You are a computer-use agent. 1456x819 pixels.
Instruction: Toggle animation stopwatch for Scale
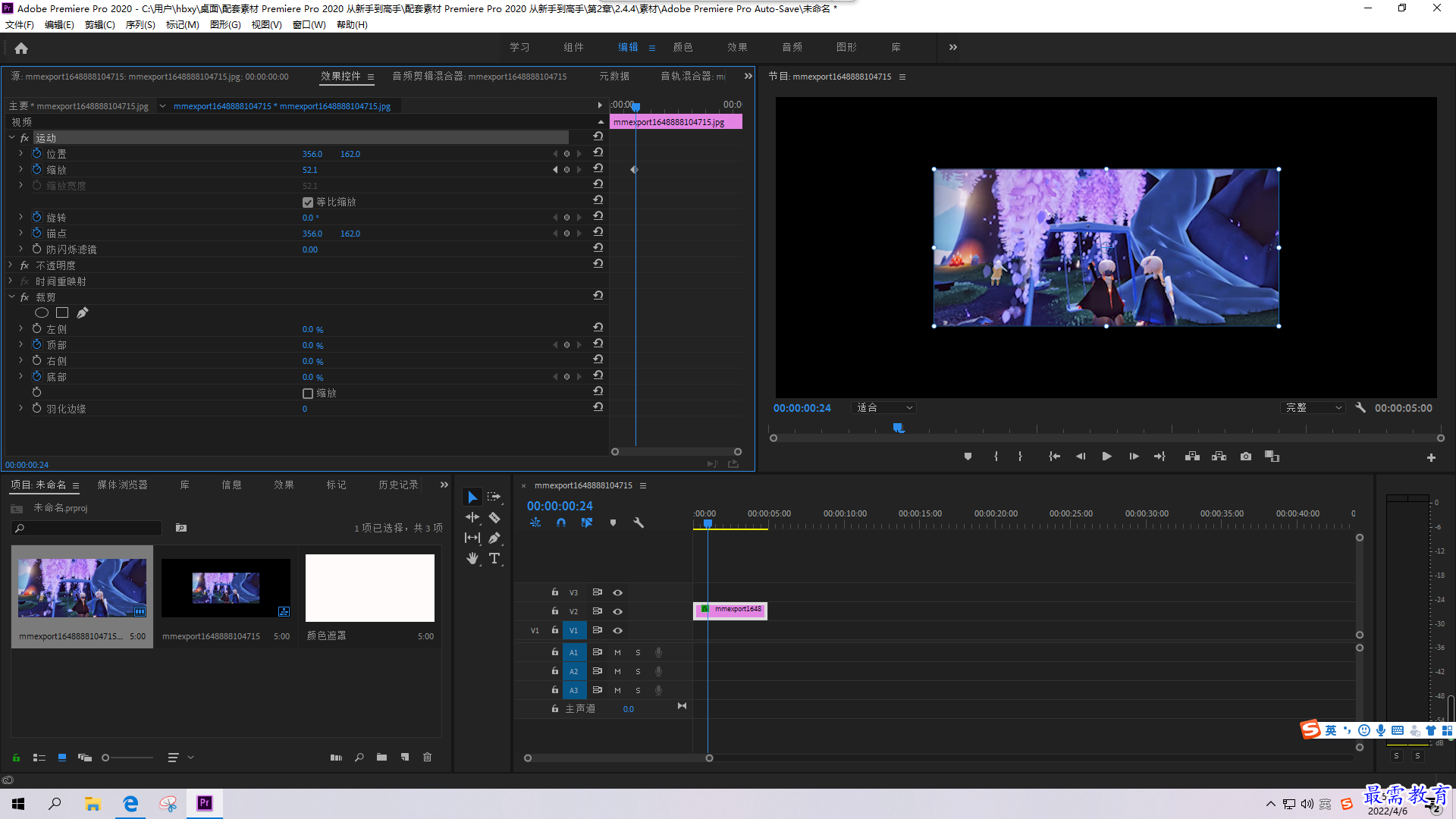pyautogui.click(x=36, y=169)
